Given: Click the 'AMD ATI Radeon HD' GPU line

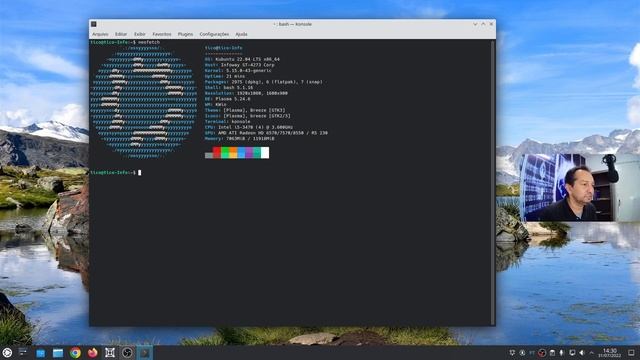Looking at the screenshot, I should [x=266, y=133].
